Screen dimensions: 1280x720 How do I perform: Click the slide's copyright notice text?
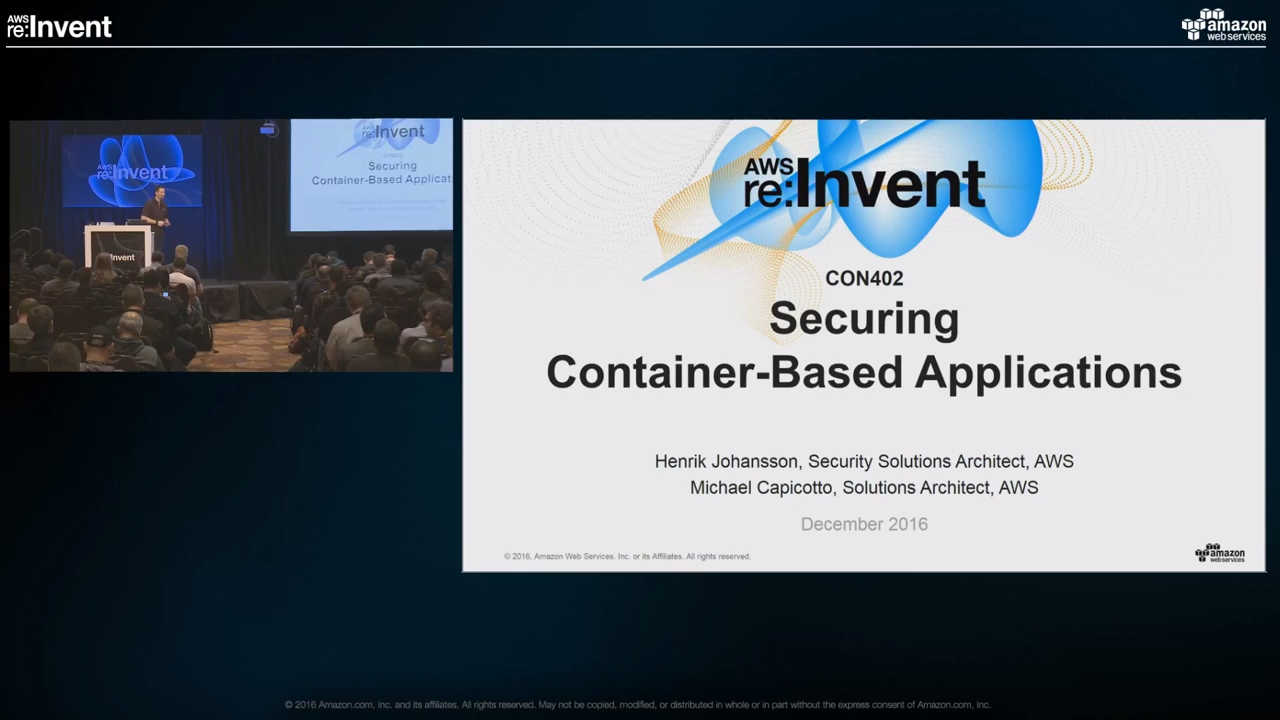627,556
